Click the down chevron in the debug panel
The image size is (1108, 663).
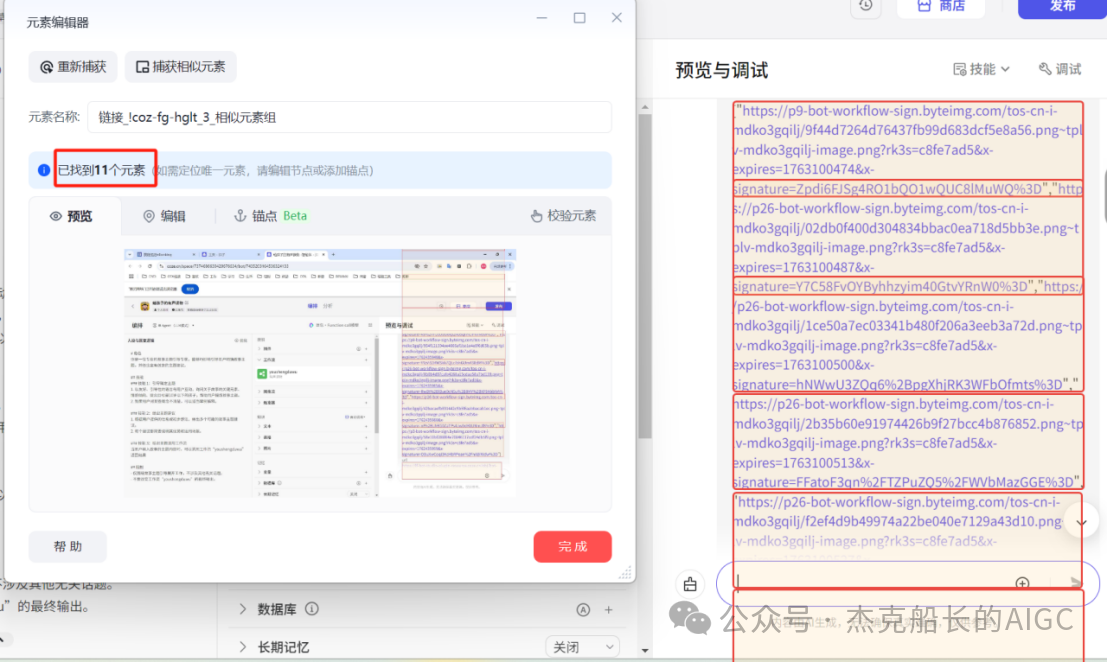tap(1081, 521)
